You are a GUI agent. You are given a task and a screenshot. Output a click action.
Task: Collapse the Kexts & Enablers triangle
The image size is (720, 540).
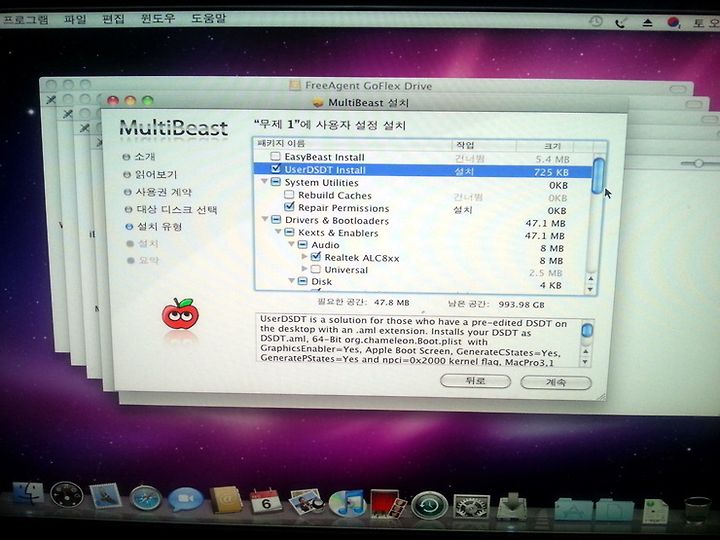[278, 232]
